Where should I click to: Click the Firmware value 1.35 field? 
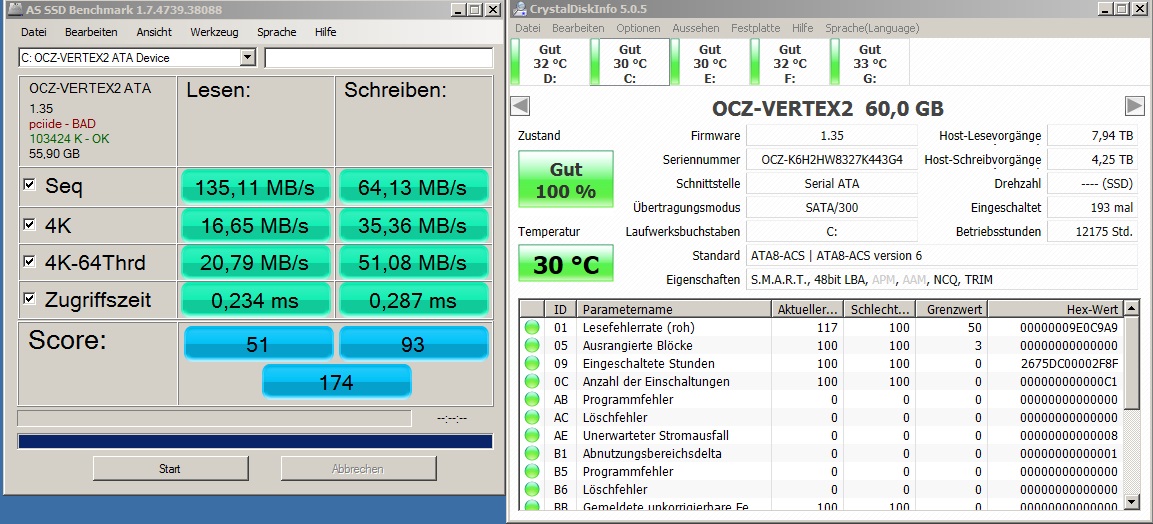click(x=832, y=136)
